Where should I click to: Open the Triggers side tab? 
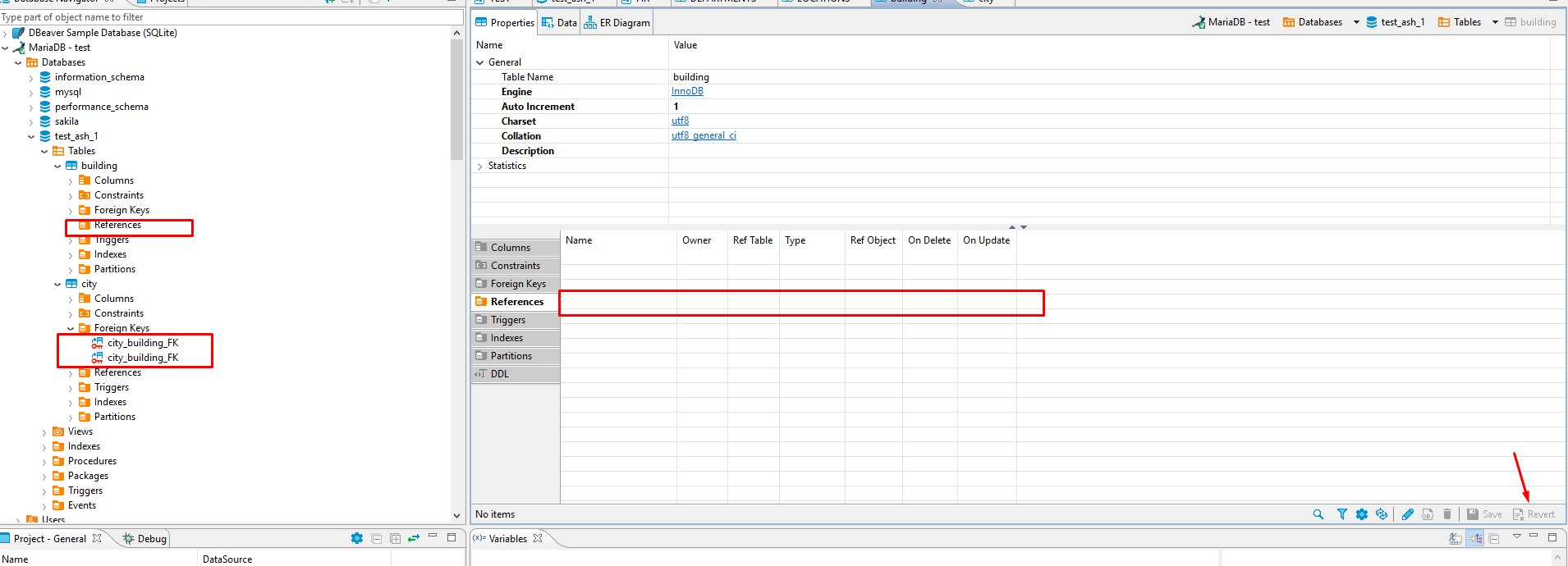pyautogui.click(x=516, y=320)
